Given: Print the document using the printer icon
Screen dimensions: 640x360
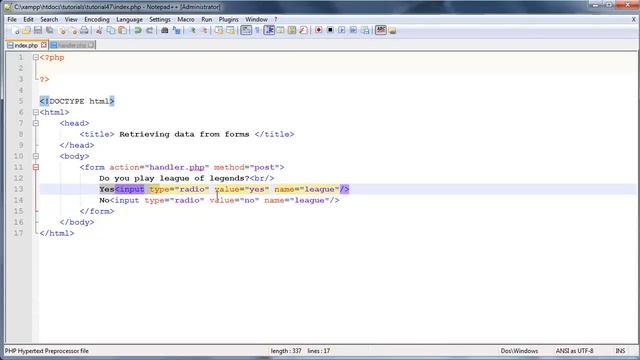Looking at the screenshot, I should coord(84,31).
